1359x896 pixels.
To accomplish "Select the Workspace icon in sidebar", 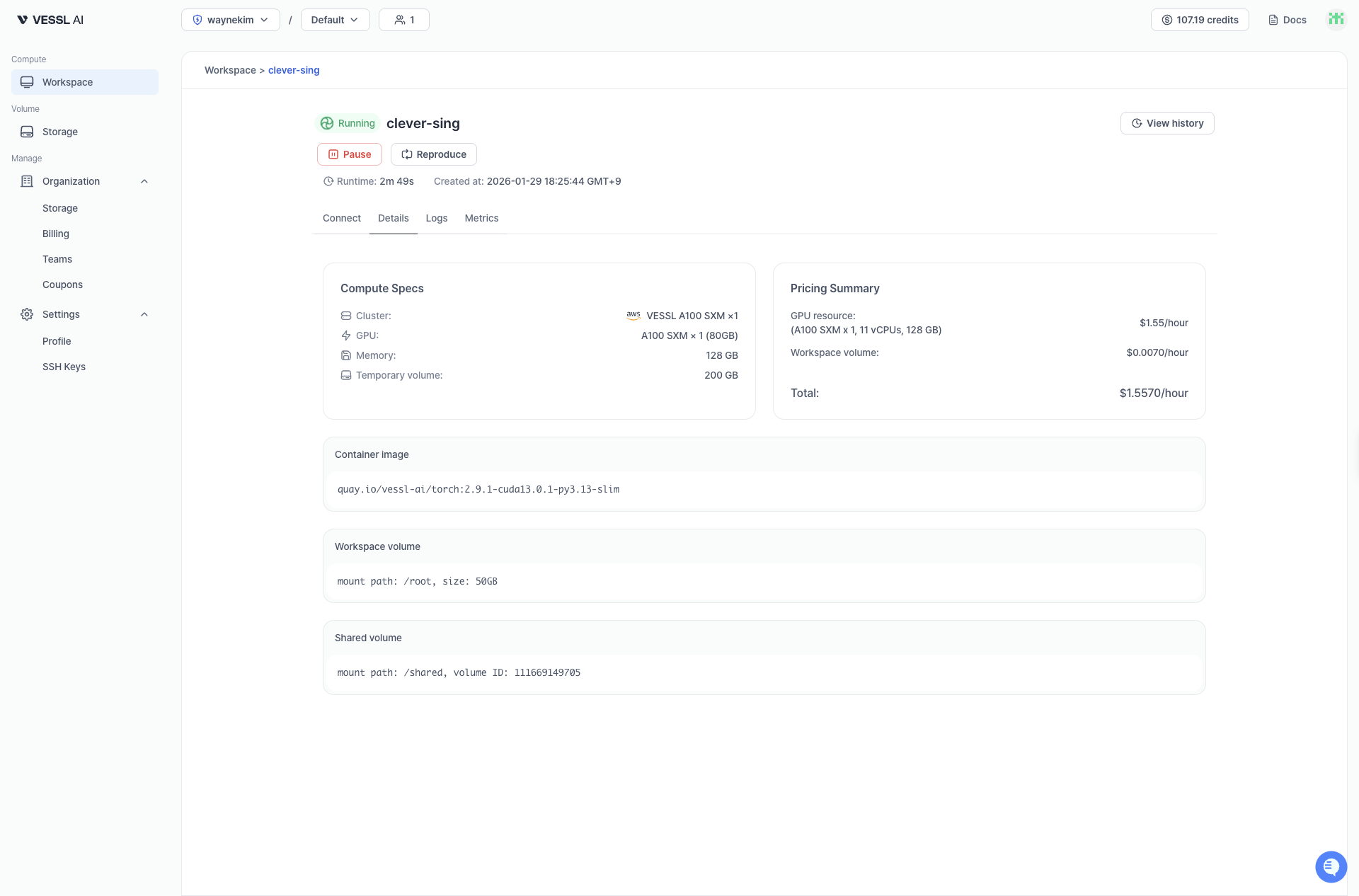I will 26,81.
